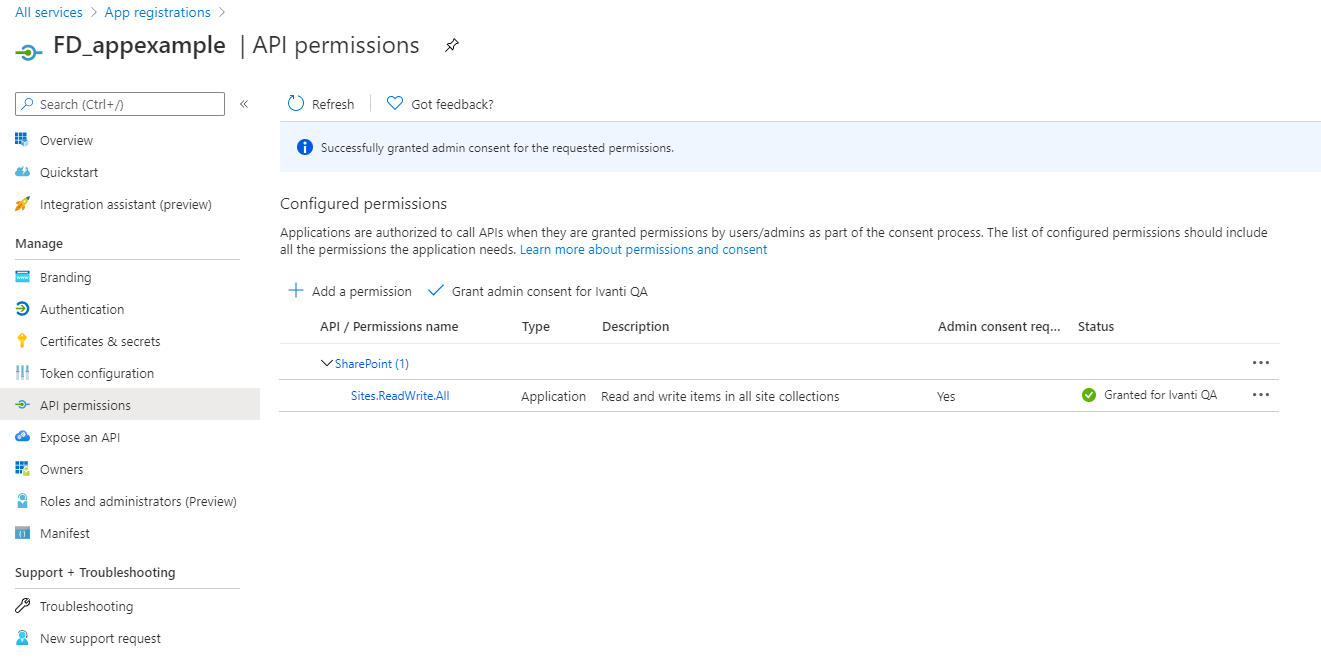Select Owners in the left menu
The image size is (1321, 668).
pyautogui.click(x=61, y=469)
